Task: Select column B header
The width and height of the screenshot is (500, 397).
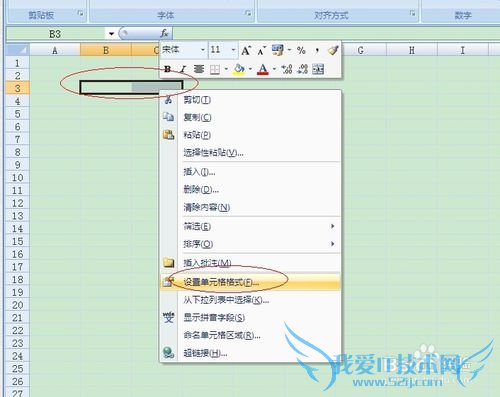Action: point(106,50)
